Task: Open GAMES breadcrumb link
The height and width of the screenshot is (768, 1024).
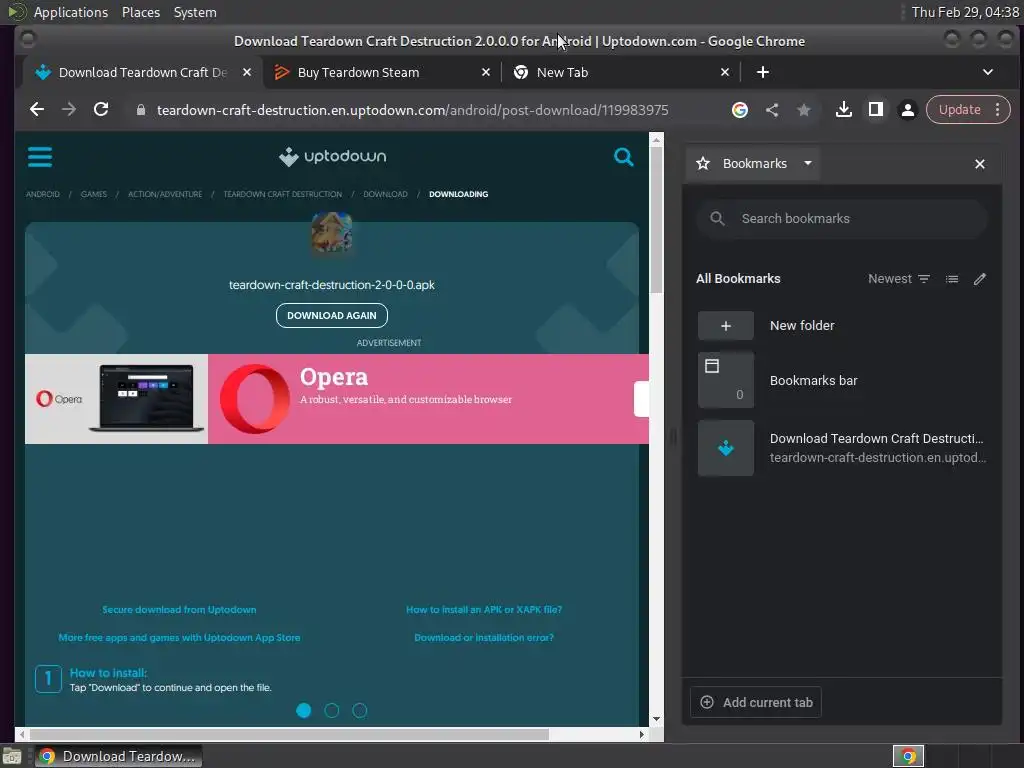Action: [93, 194]
